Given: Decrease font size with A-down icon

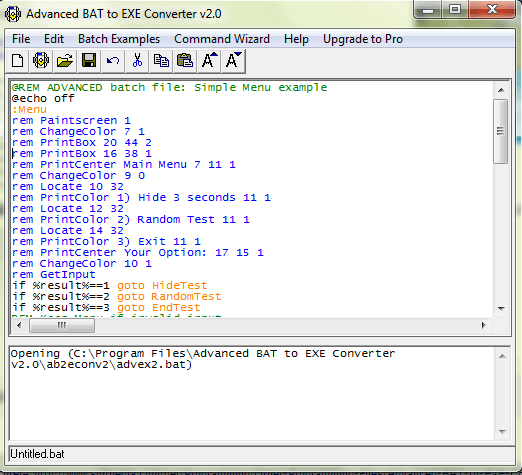Looking at the screenshot, I should [233, 61].
